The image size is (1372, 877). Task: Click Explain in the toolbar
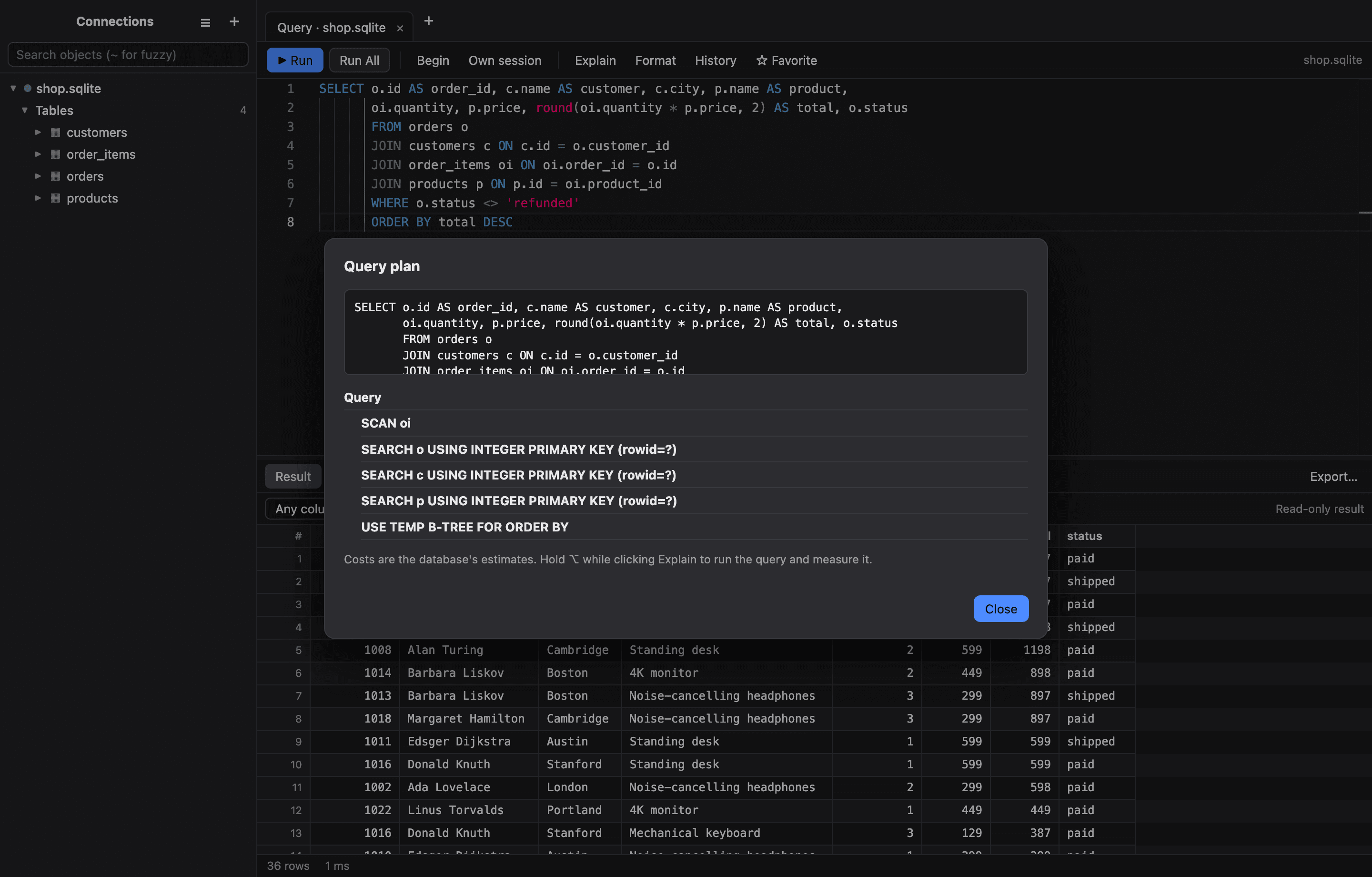(595, 61)
